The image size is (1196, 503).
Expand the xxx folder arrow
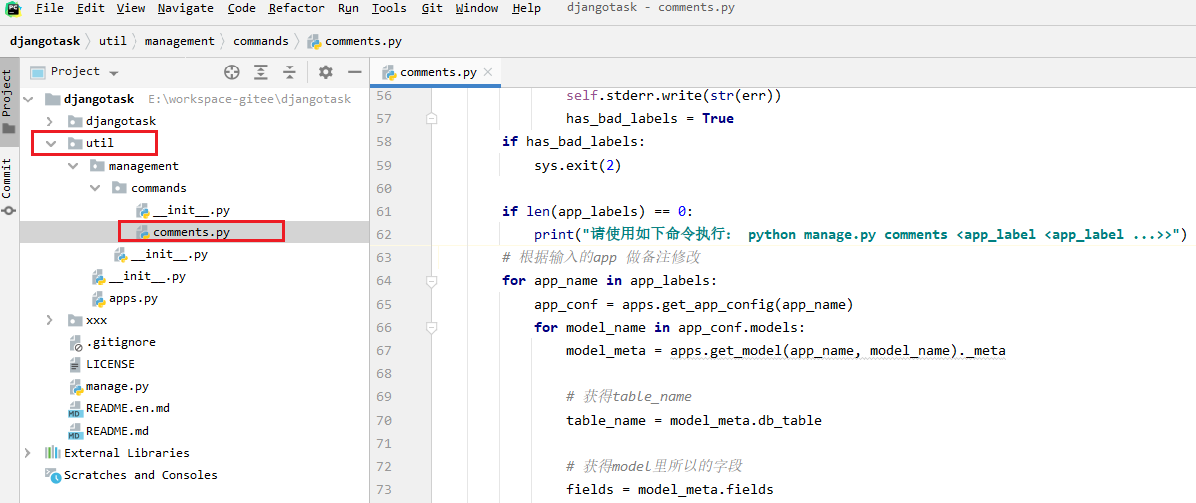(50, 321)
